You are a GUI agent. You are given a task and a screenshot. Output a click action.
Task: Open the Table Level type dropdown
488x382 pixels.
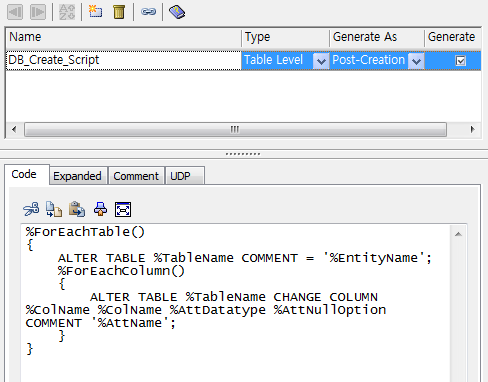point(321,61)
